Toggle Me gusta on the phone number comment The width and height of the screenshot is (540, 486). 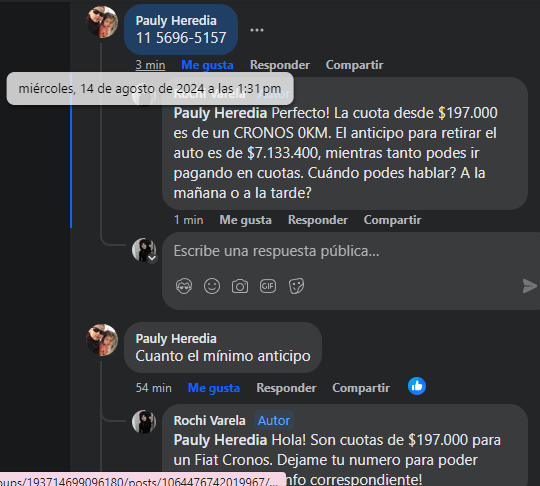(207, 65)
